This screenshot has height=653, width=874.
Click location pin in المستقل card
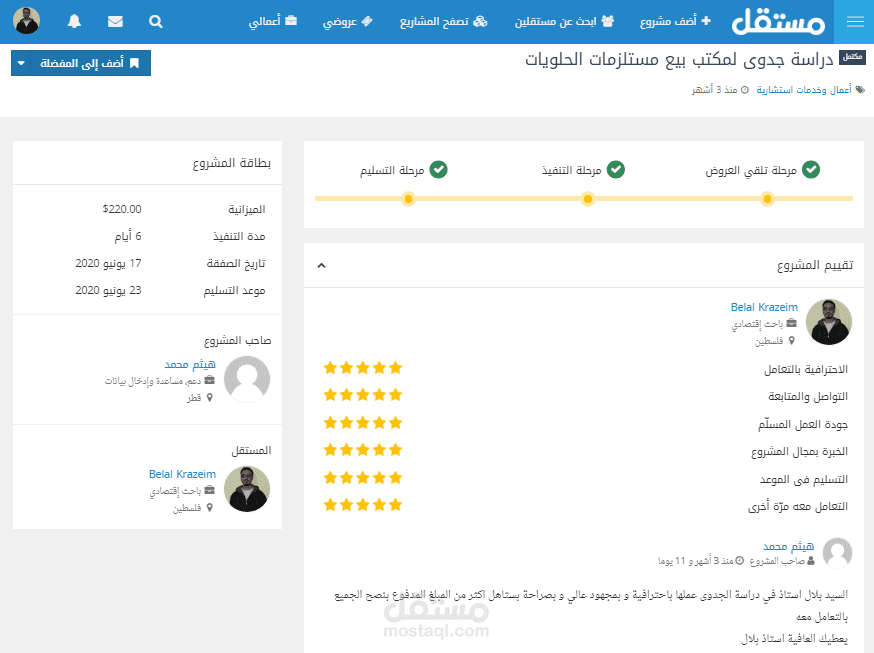pos(210,508)
